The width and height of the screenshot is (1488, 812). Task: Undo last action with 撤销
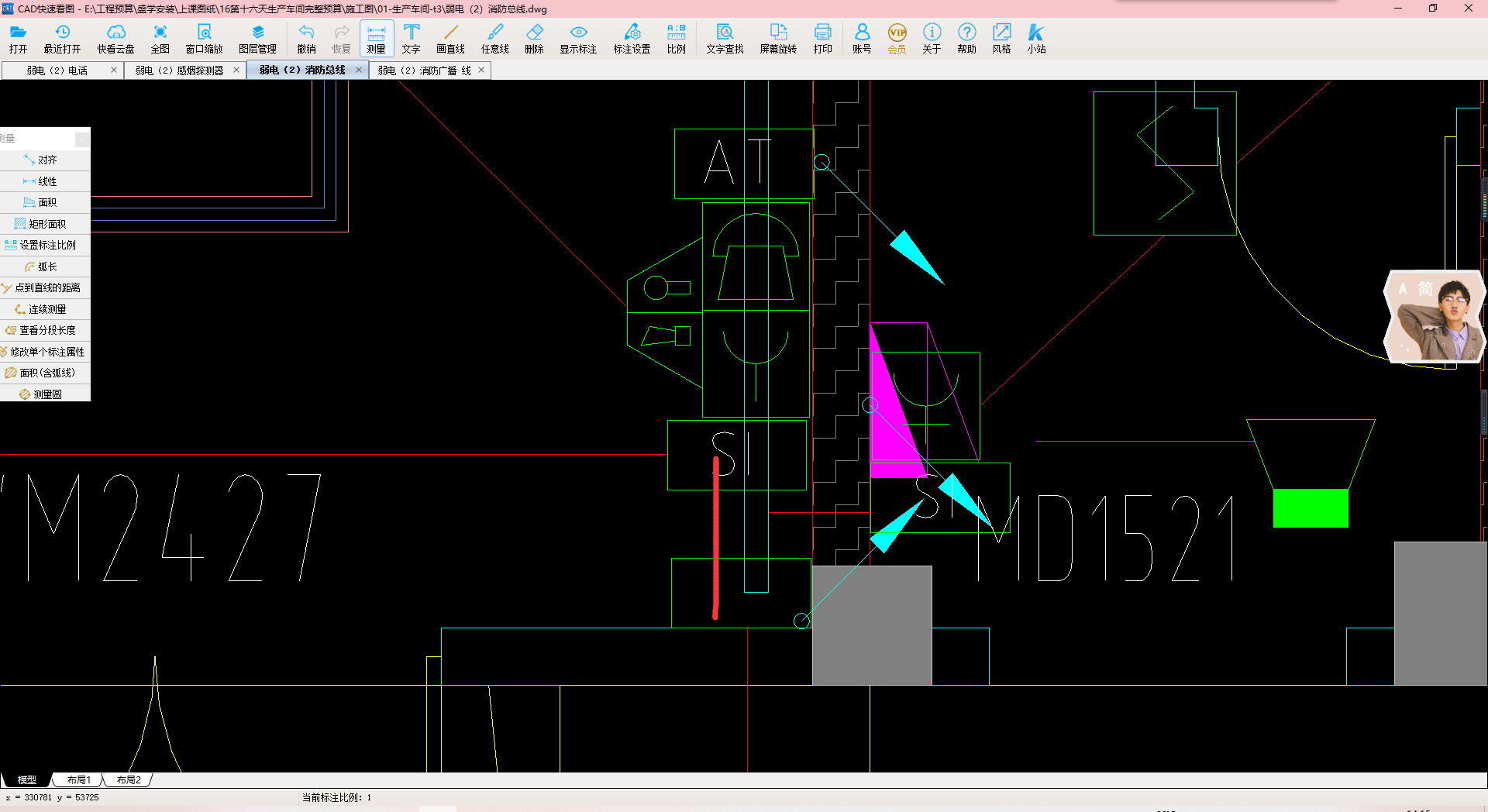point(306,38)
